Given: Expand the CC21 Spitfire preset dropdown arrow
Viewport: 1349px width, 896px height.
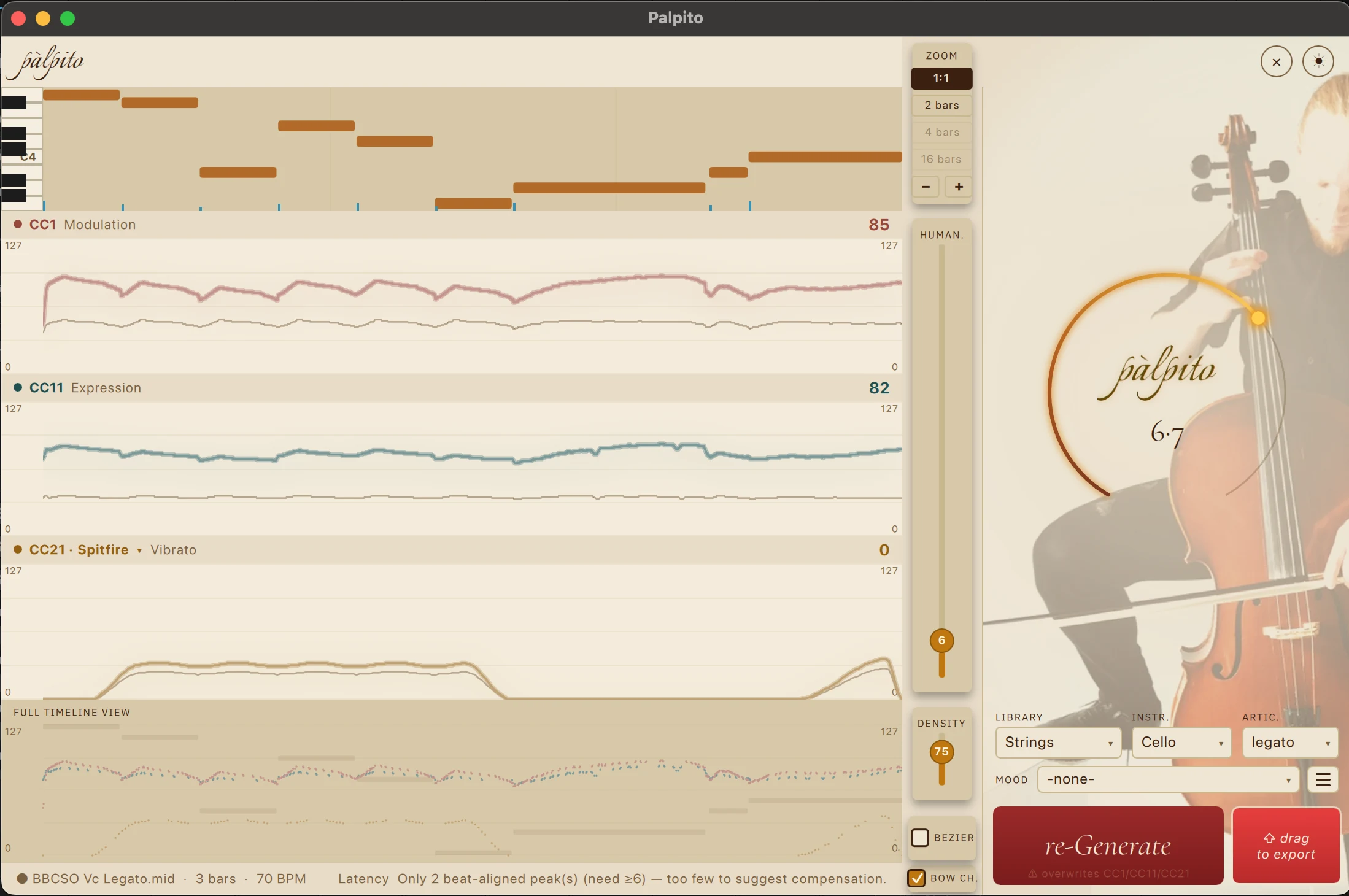Looking at the screenshot, I should click(x=139, y=550).
